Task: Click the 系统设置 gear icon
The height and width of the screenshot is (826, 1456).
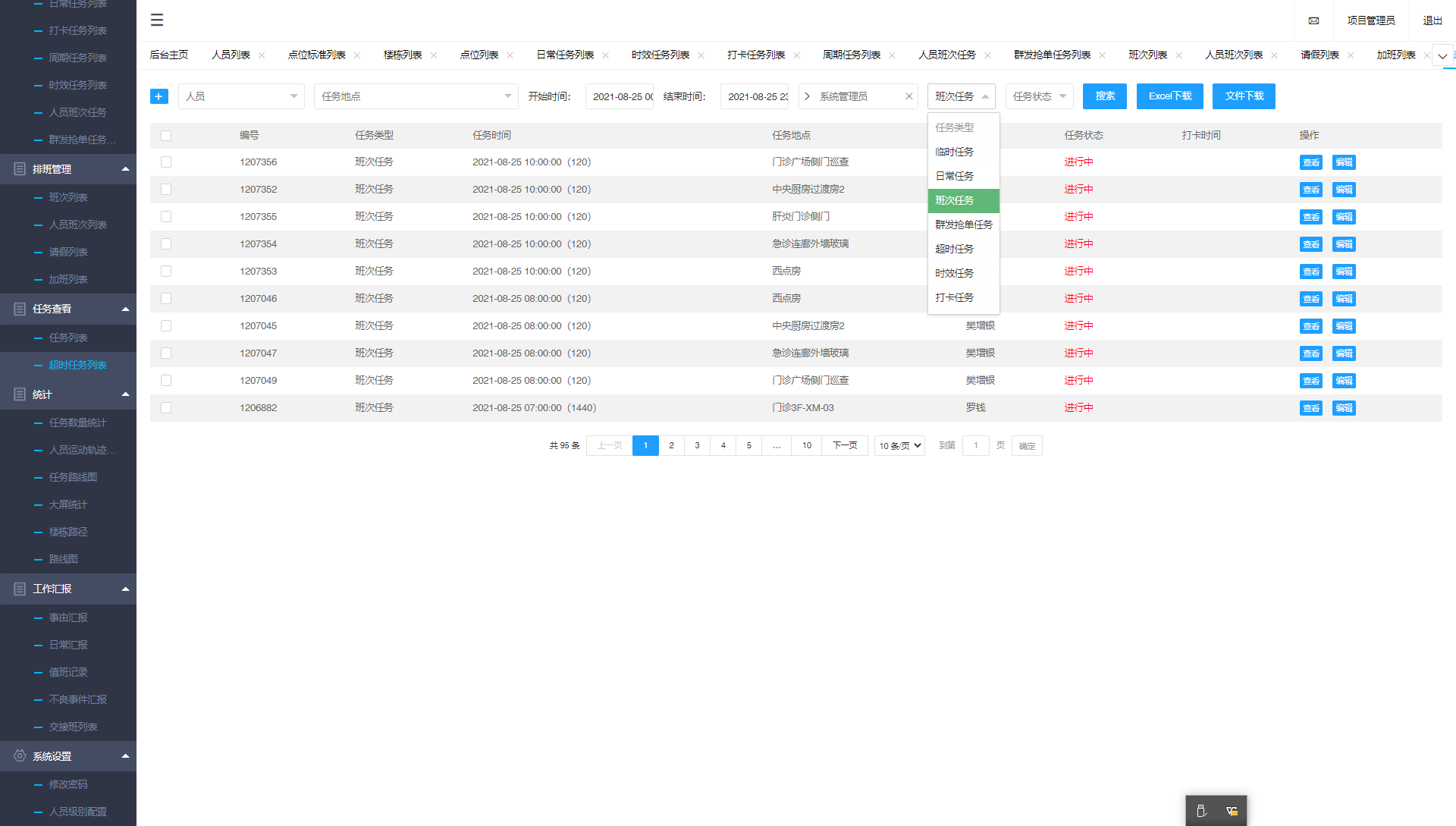Action: pyautogui.click(x=20, y=756)
